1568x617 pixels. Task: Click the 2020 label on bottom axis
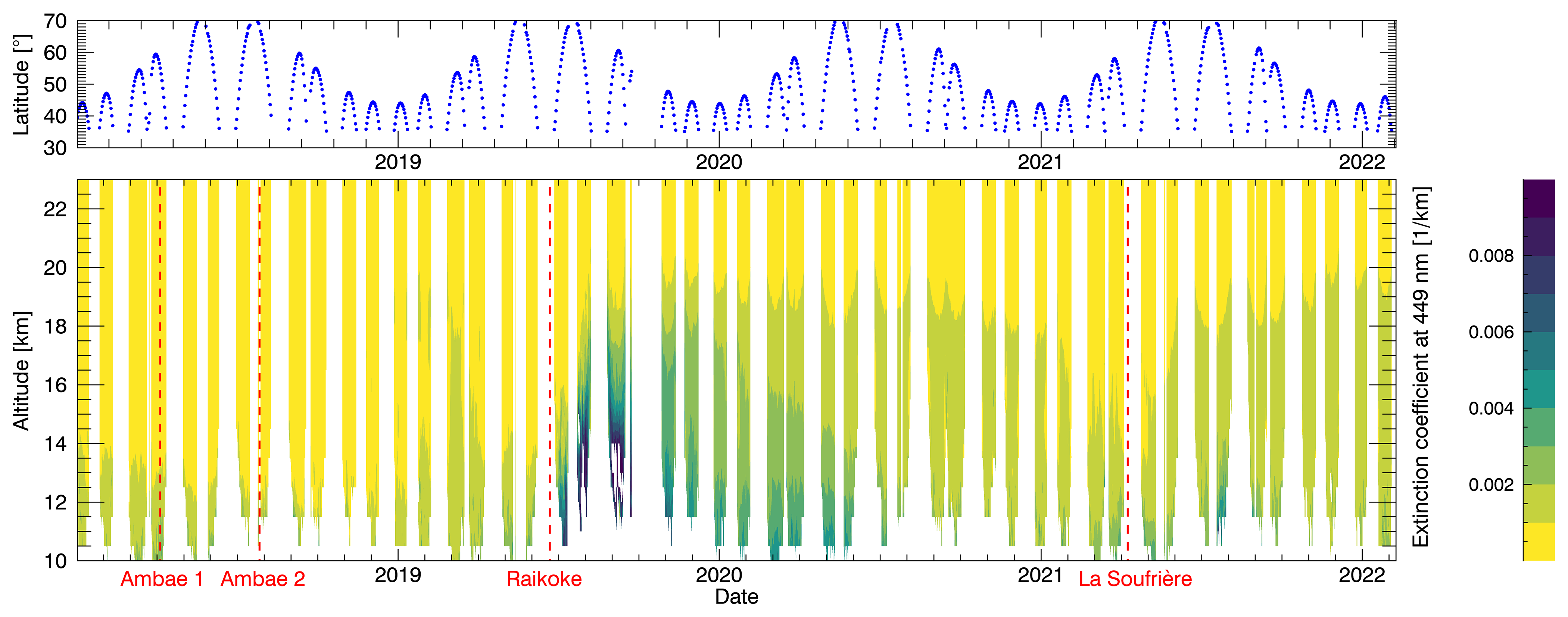coord(719,575)
